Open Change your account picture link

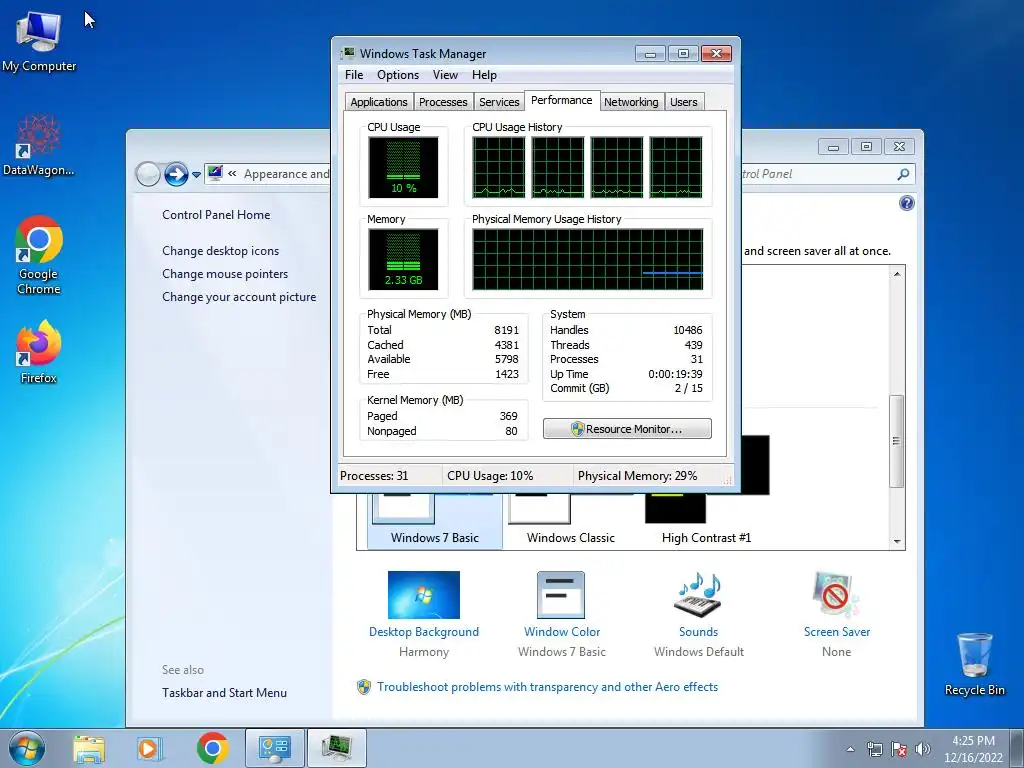pyautogui.click(x=239, y=297)
